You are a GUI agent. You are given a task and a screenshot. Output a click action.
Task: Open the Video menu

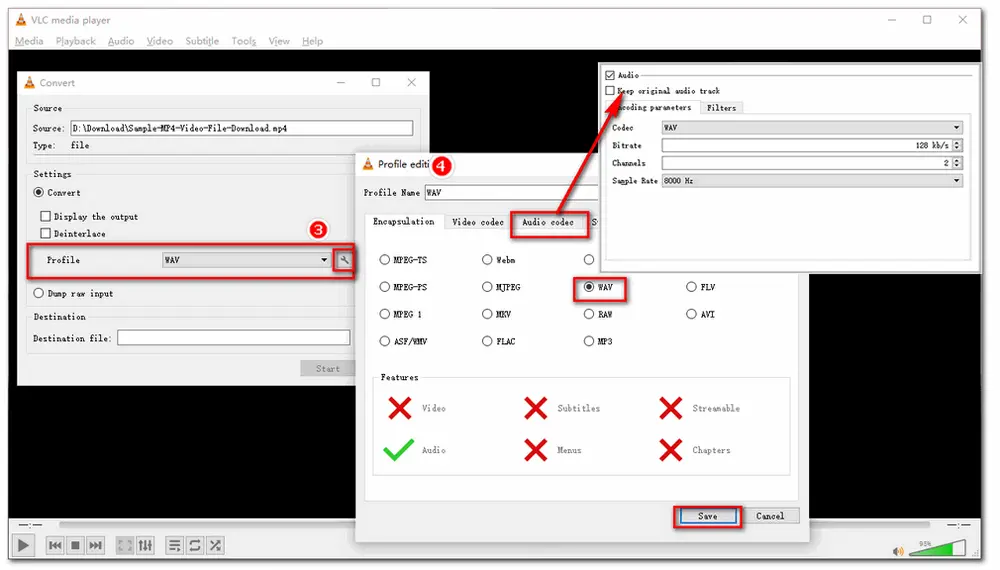click(x=159, y=41)
